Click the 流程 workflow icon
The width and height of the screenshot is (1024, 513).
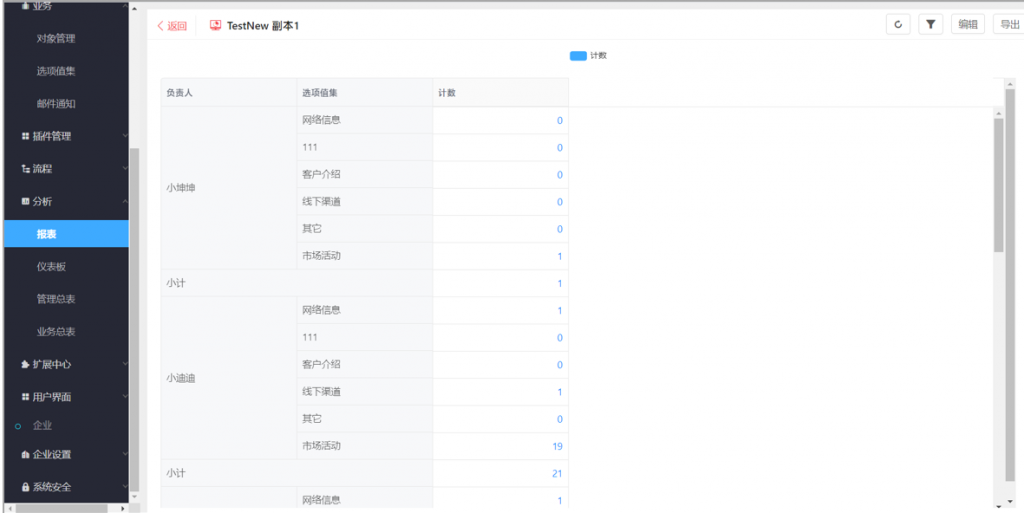pyautogui.click(x=26, y=169)
